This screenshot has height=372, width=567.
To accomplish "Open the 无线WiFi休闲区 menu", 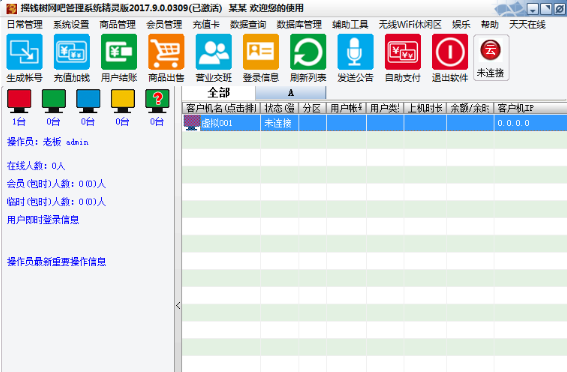I will click(410, 25).
